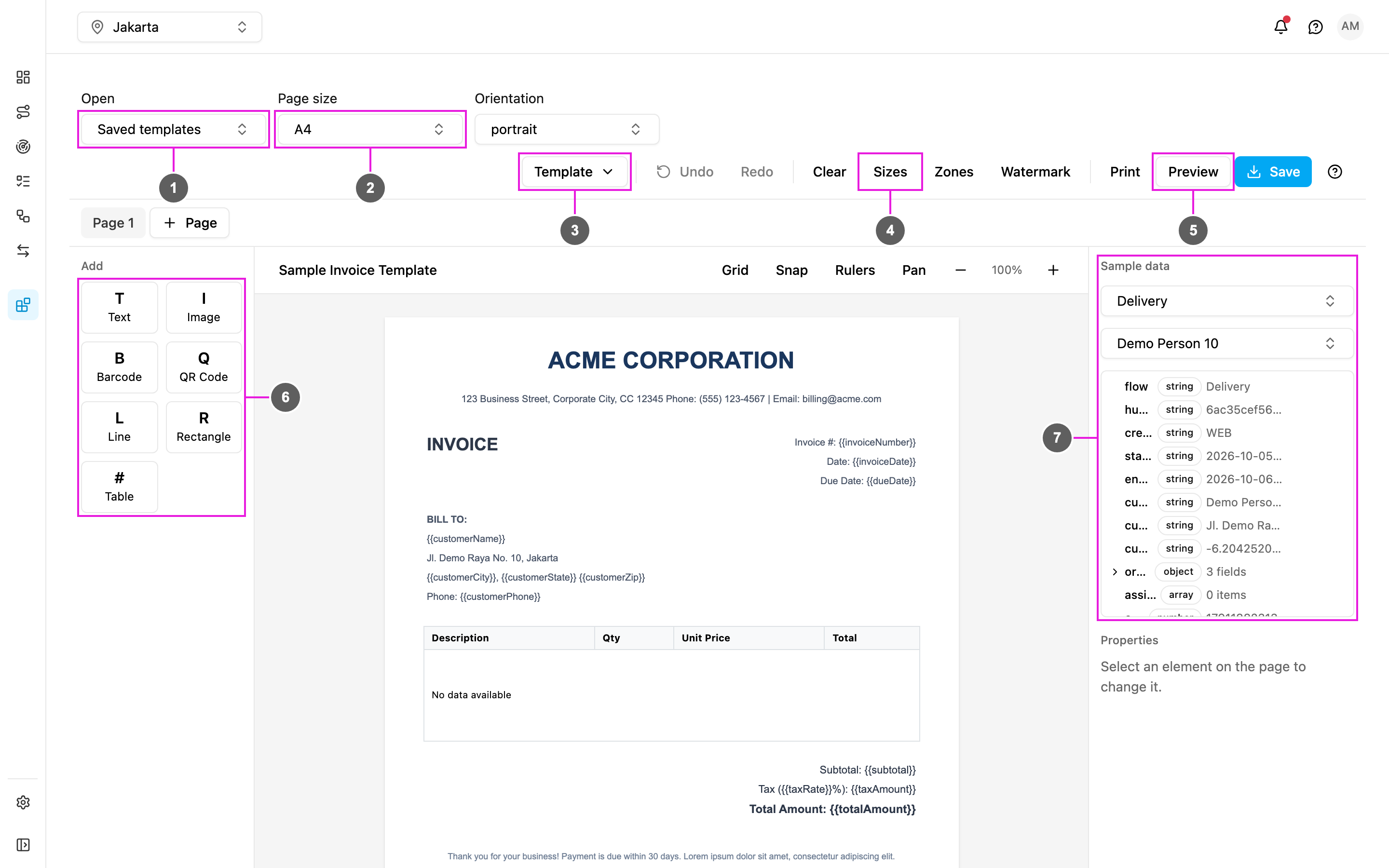Add a QR Code element
Image resolution: width=1389 pixels, height=868 pixels.
click(x=204, y=367)
